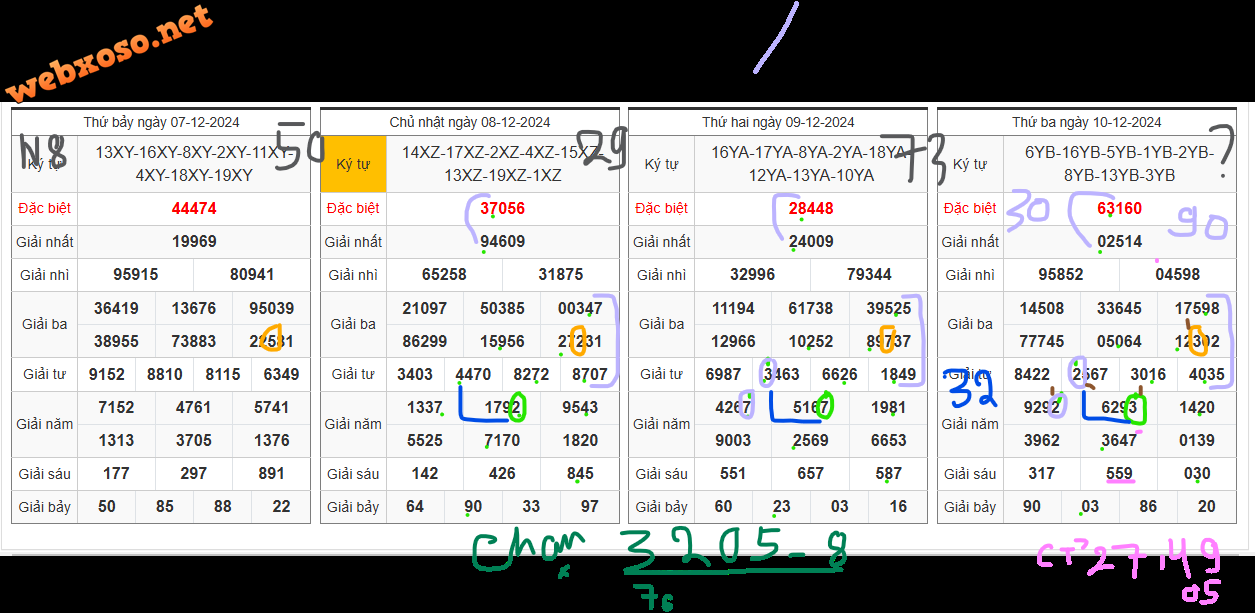Image resolution: width=1255 pixels, height=613 pixels.
Task: Select first prize number 24009
Action: (811, 242)
